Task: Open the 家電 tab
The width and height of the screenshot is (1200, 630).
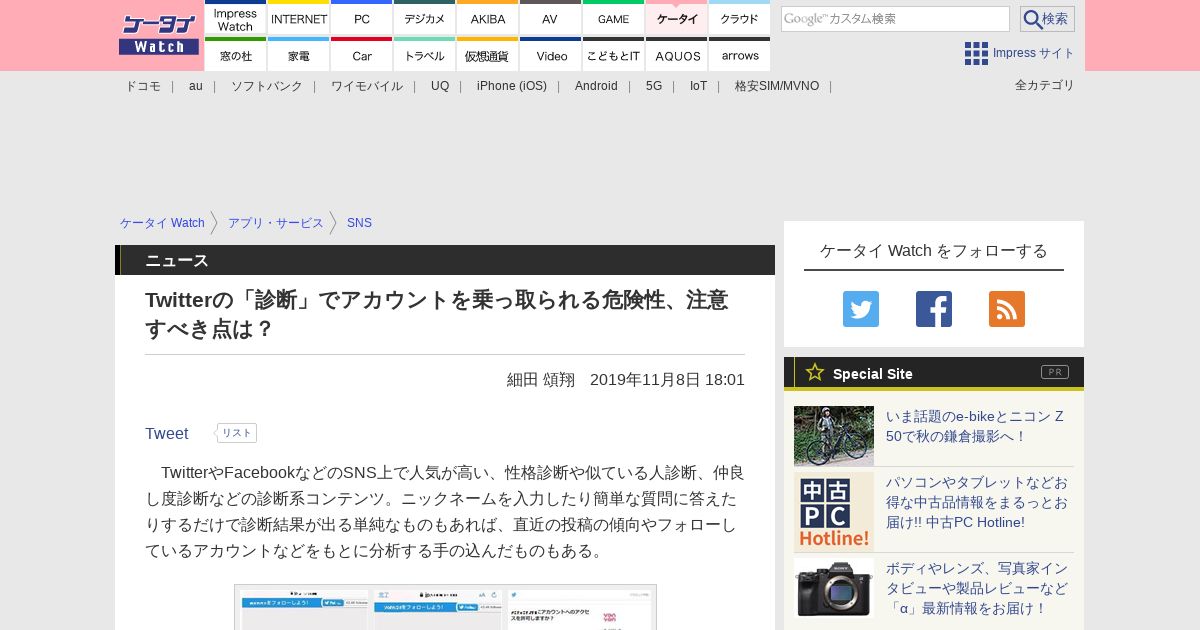Action: (x=299, y=55)
